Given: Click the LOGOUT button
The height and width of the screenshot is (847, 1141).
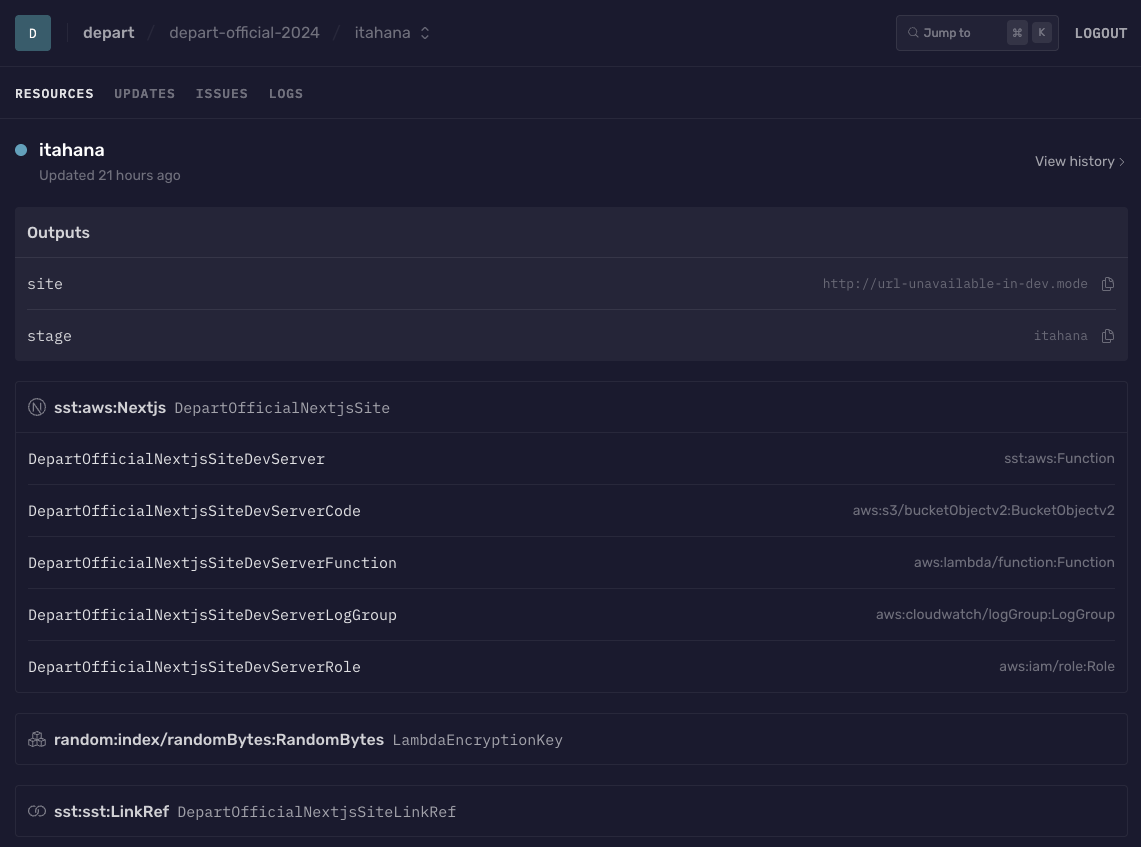Looking at the screenshot, I should click(1101, 32).
